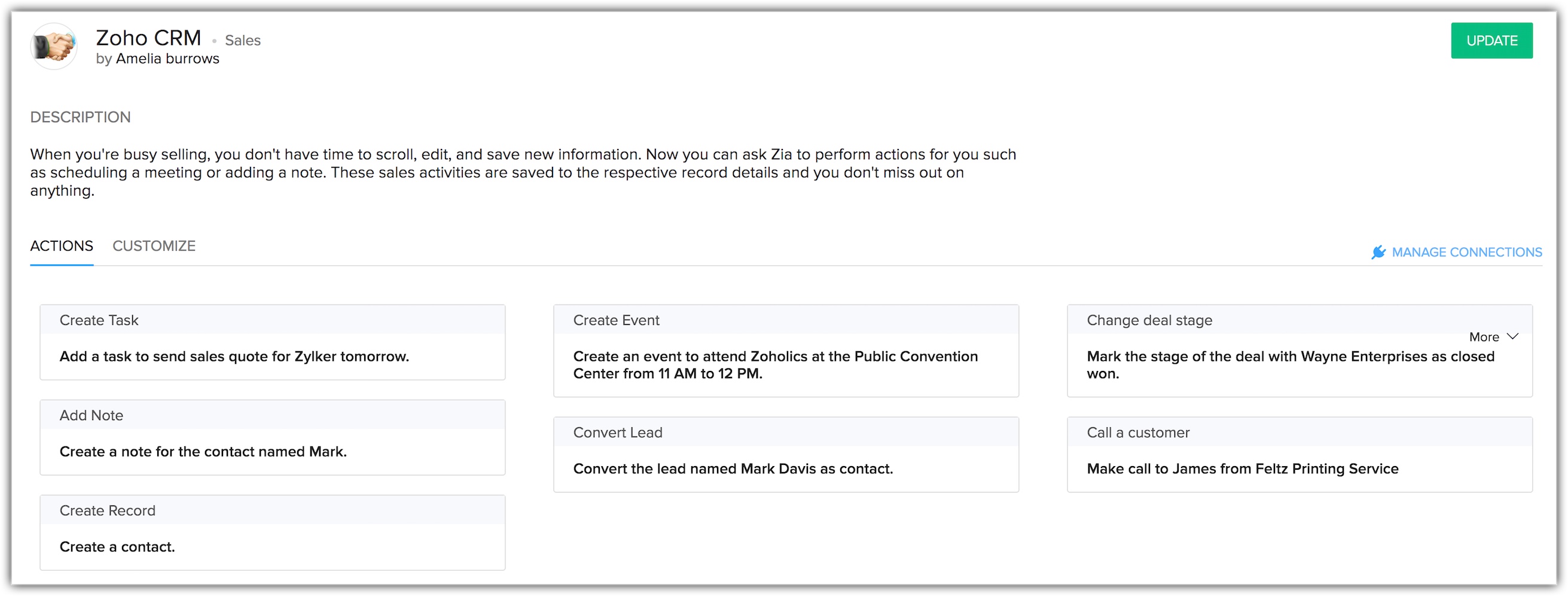
Task: Select the Change deal stage header
Action: coord(1149,320)
